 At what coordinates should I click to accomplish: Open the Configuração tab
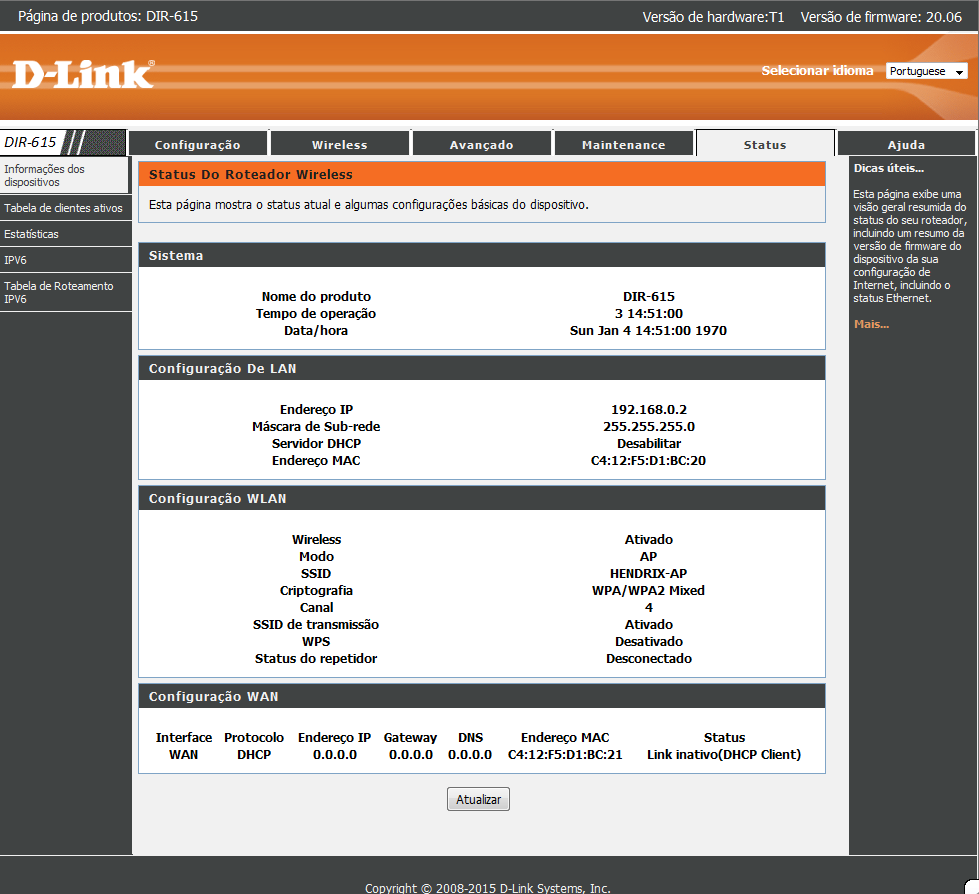(197, 144)
